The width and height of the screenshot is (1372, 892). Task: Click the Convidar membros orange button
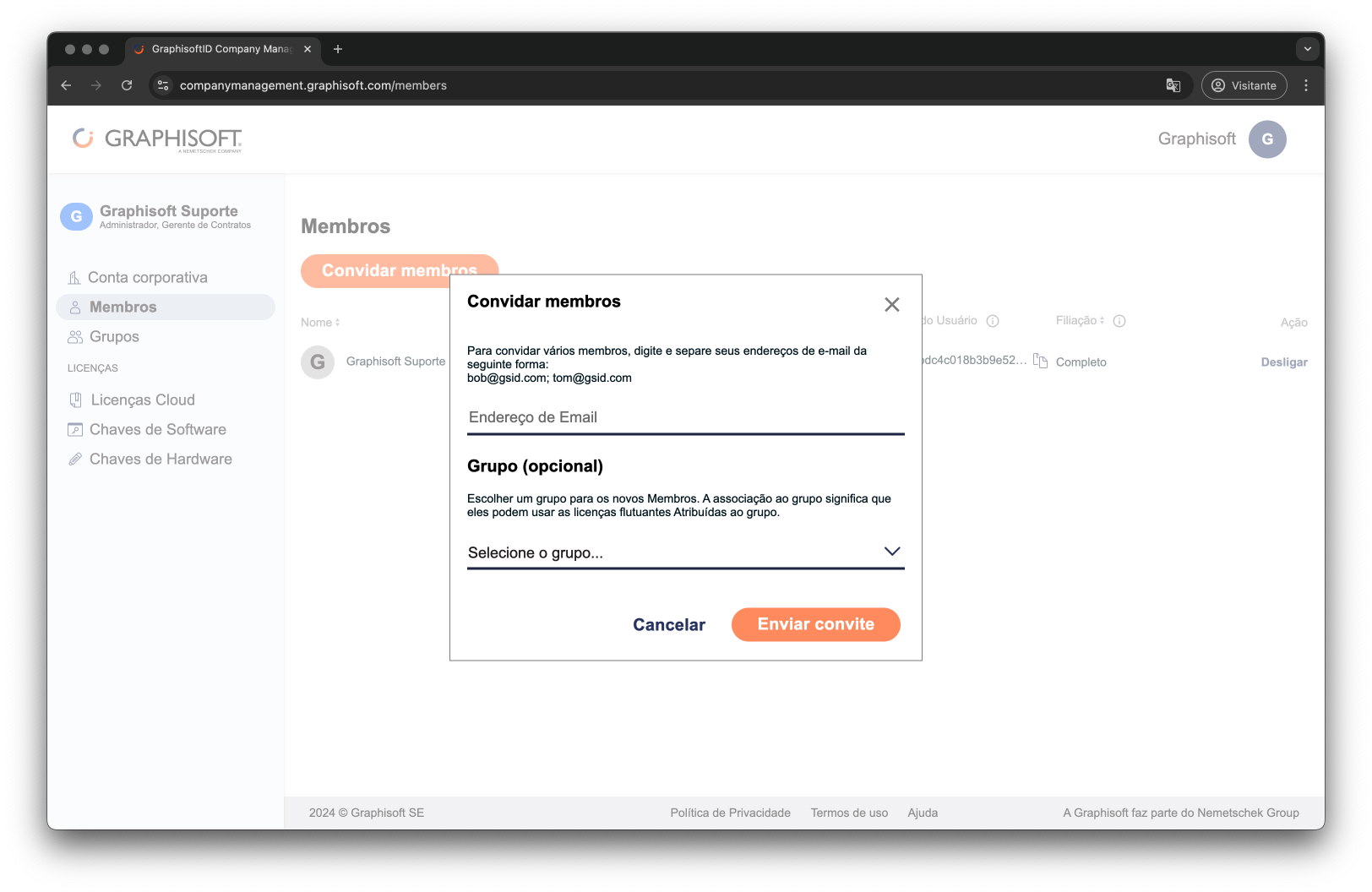pos(400,270)
